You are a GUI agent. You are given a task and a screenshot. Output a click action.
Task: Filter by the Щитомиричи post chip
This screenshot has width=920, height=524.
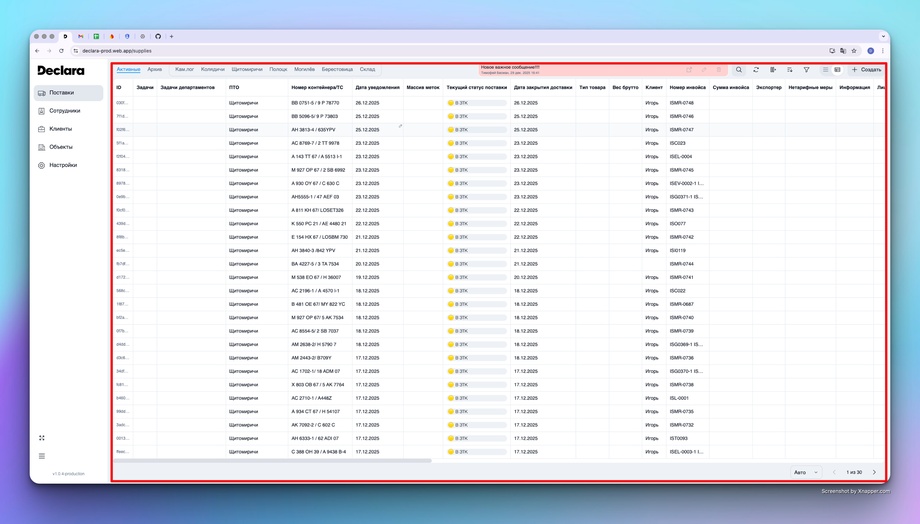pos(247,70)
